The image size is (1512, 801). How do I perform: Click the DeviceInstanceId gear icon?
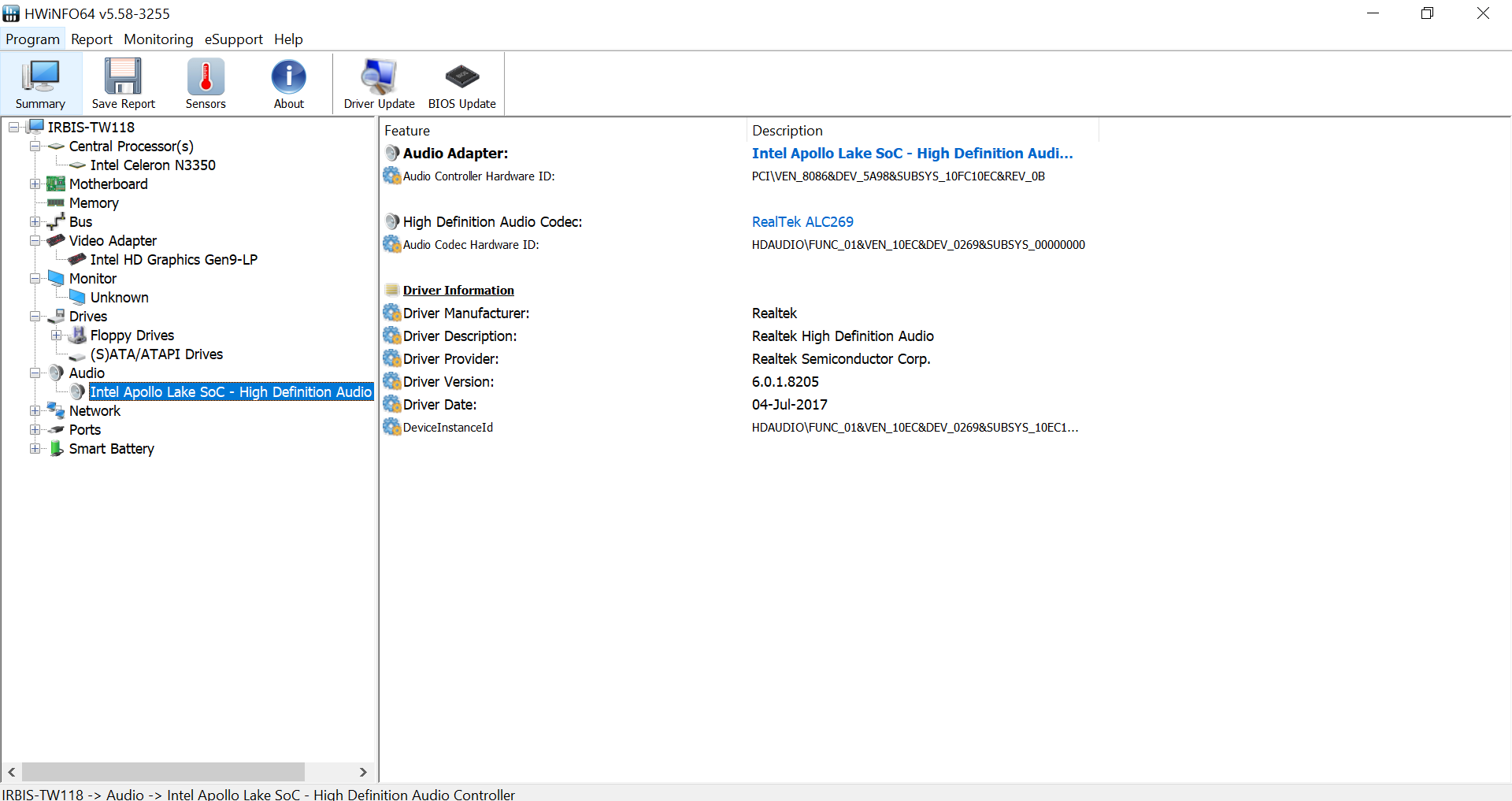pyautogui.click(x=392, y=427)
